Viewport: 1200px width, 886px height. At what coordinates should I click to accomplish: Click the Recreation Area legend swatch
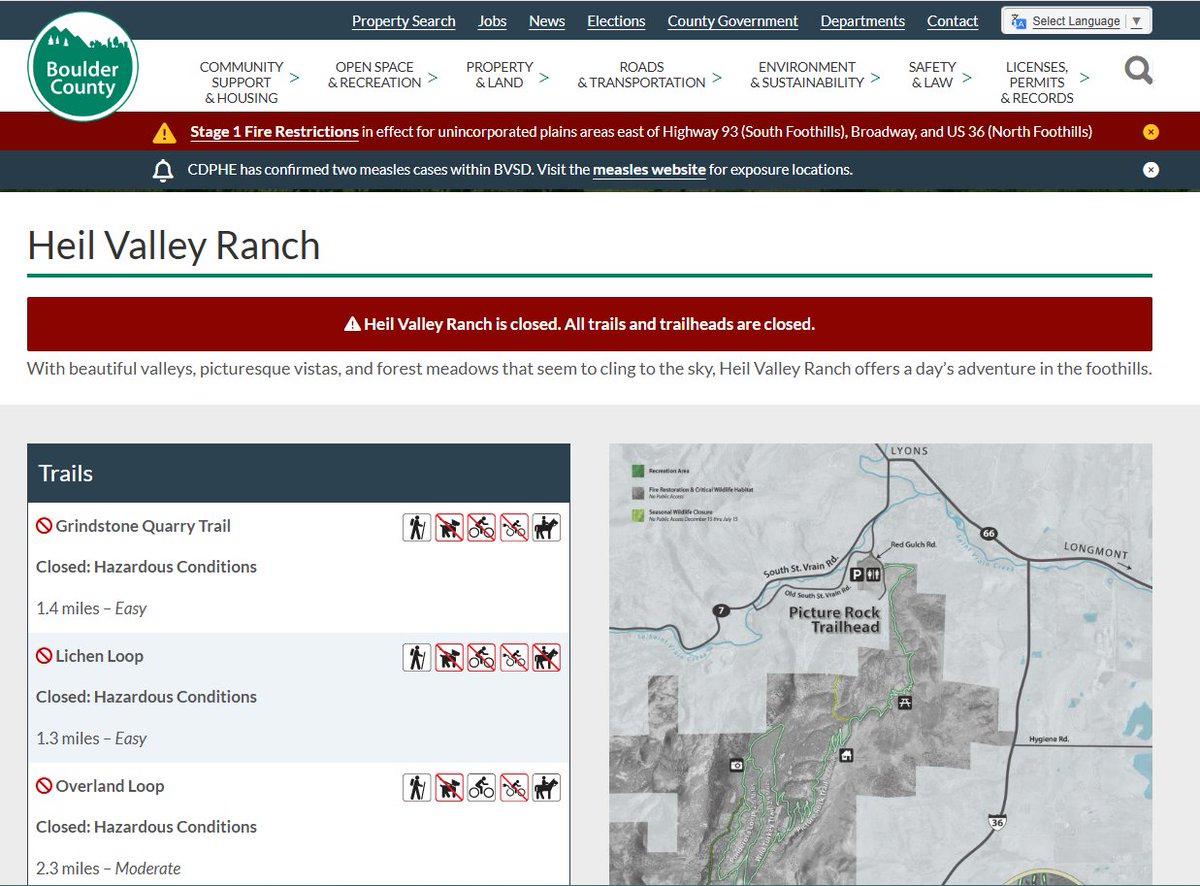coord(637,470)
